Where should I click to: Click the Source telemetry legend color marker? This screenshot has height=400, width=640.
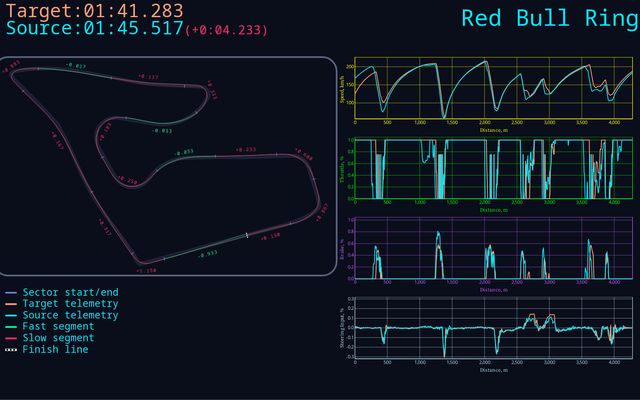click(10, 315)
